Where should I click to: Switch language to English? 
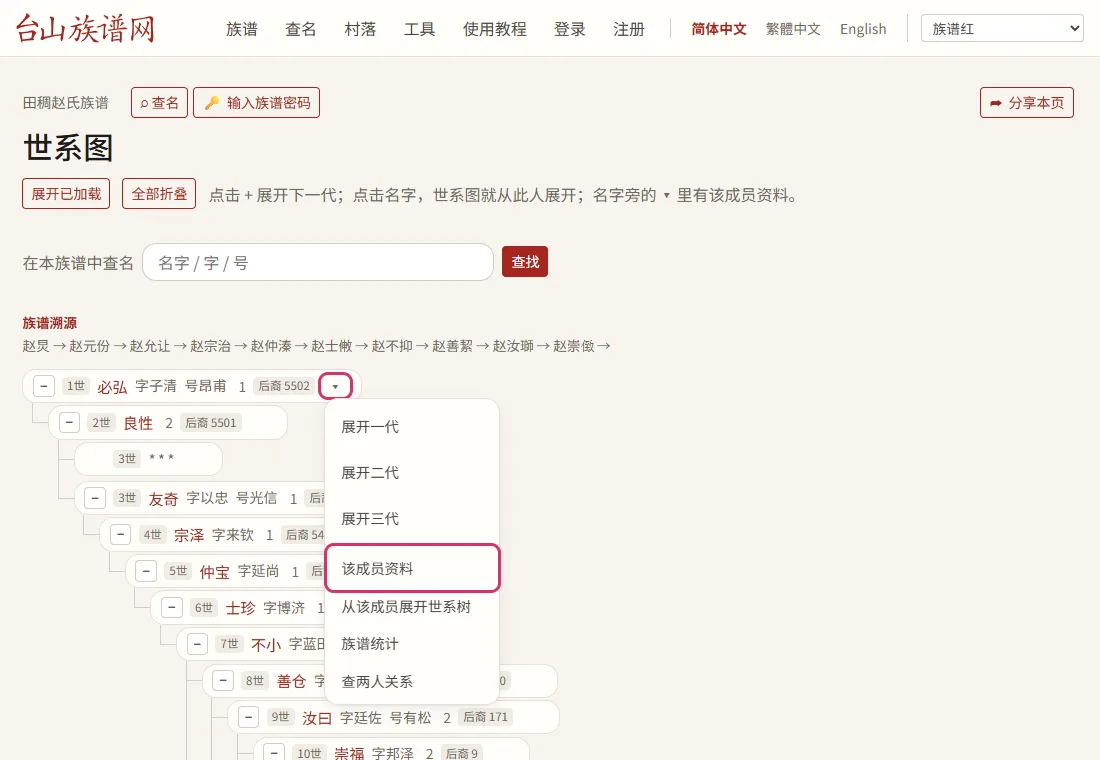[x=863, y=29]
